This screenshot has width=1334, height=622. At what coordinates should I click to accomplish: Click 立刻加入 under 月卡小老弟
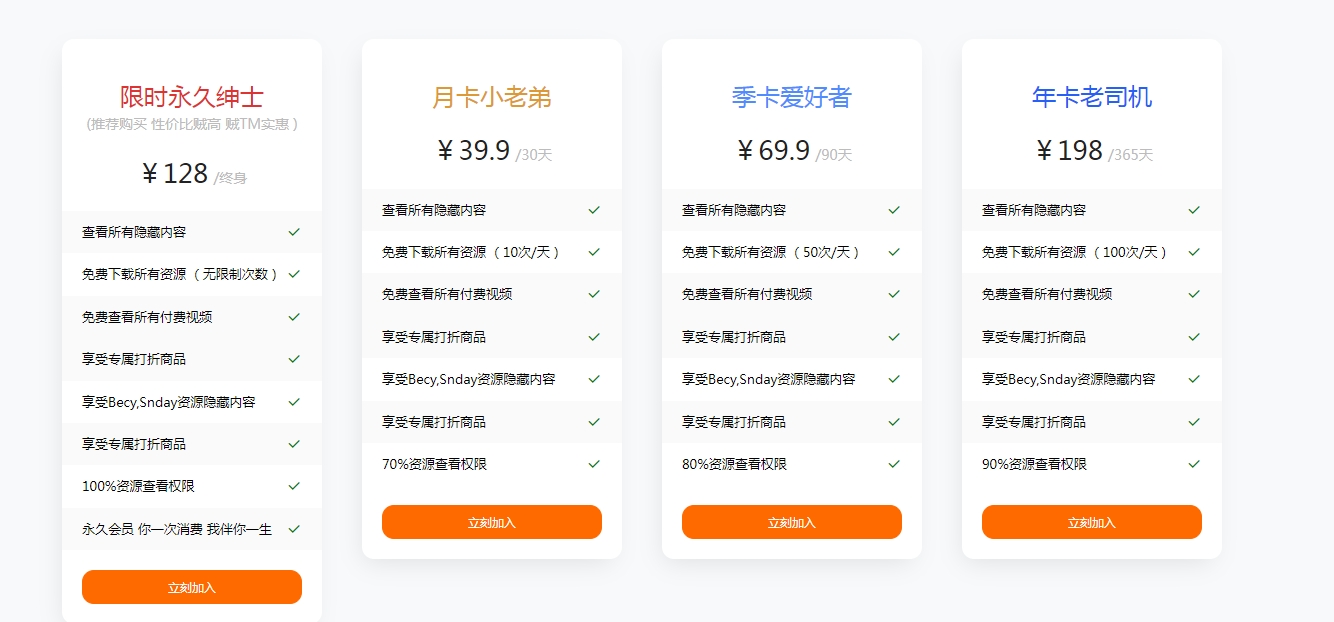491,521
